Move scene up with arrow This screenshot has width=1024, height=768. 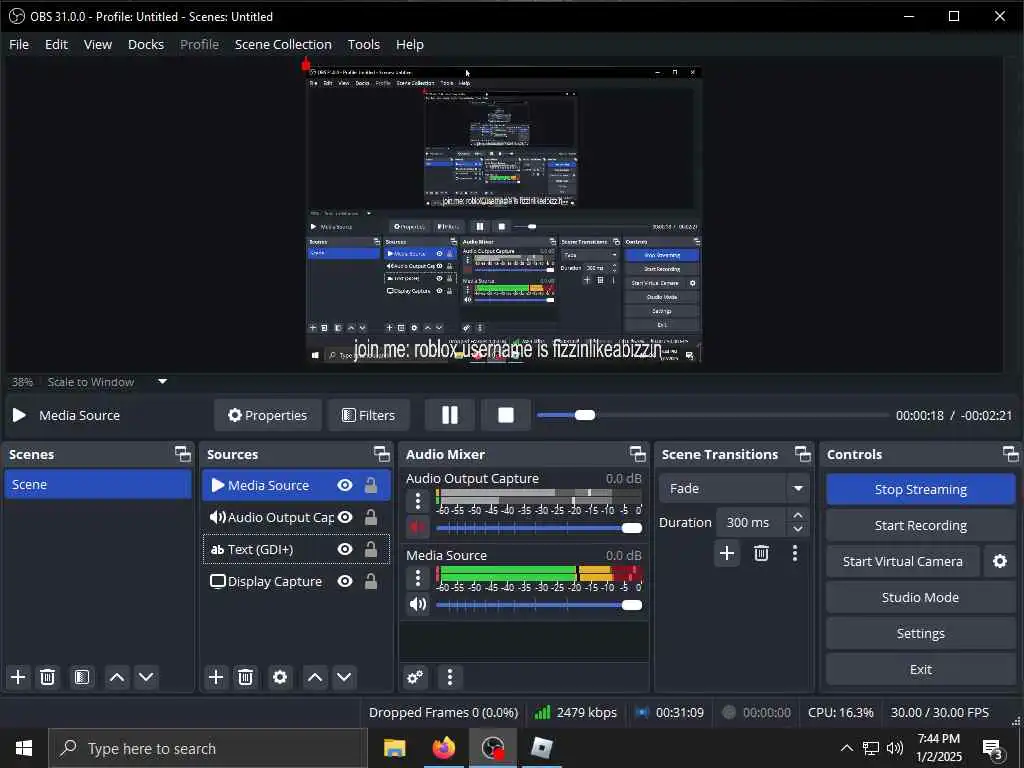click(x=117, y=677)
